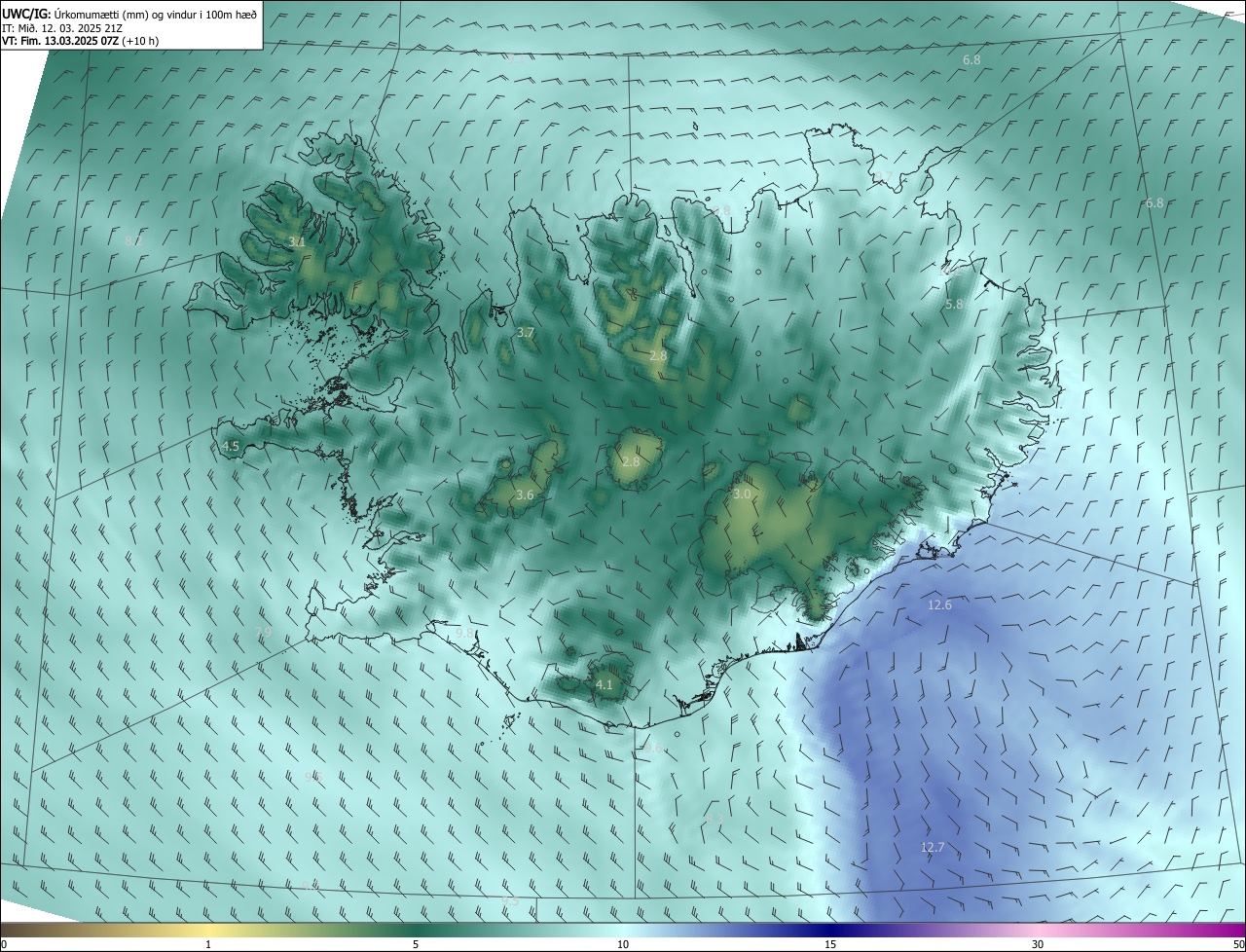
Task: Click the 0 tick on the color scale
Action: [4, 944]
